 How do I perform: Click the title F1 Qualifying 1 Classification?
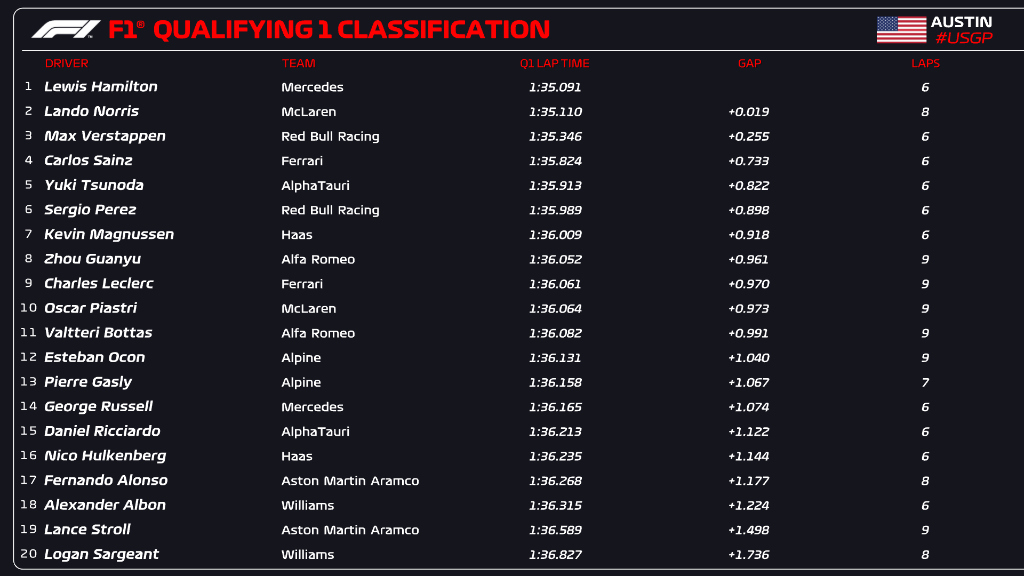(328, 29)
